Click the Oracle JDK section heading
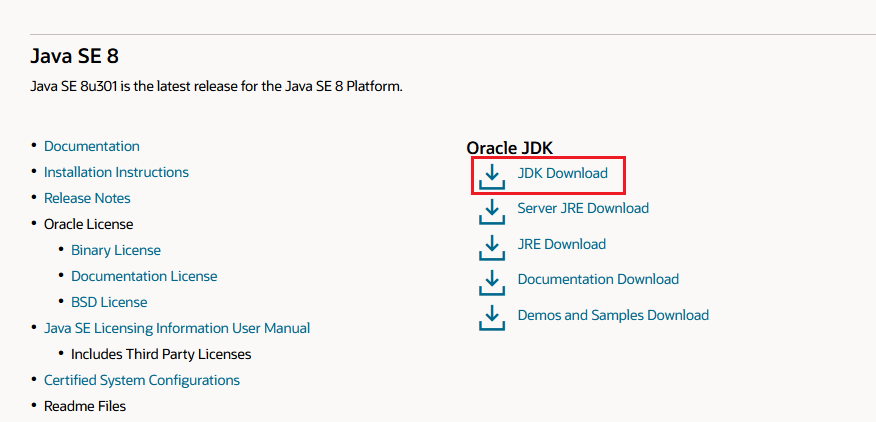 pyautogui.click(x=516, y=147)
